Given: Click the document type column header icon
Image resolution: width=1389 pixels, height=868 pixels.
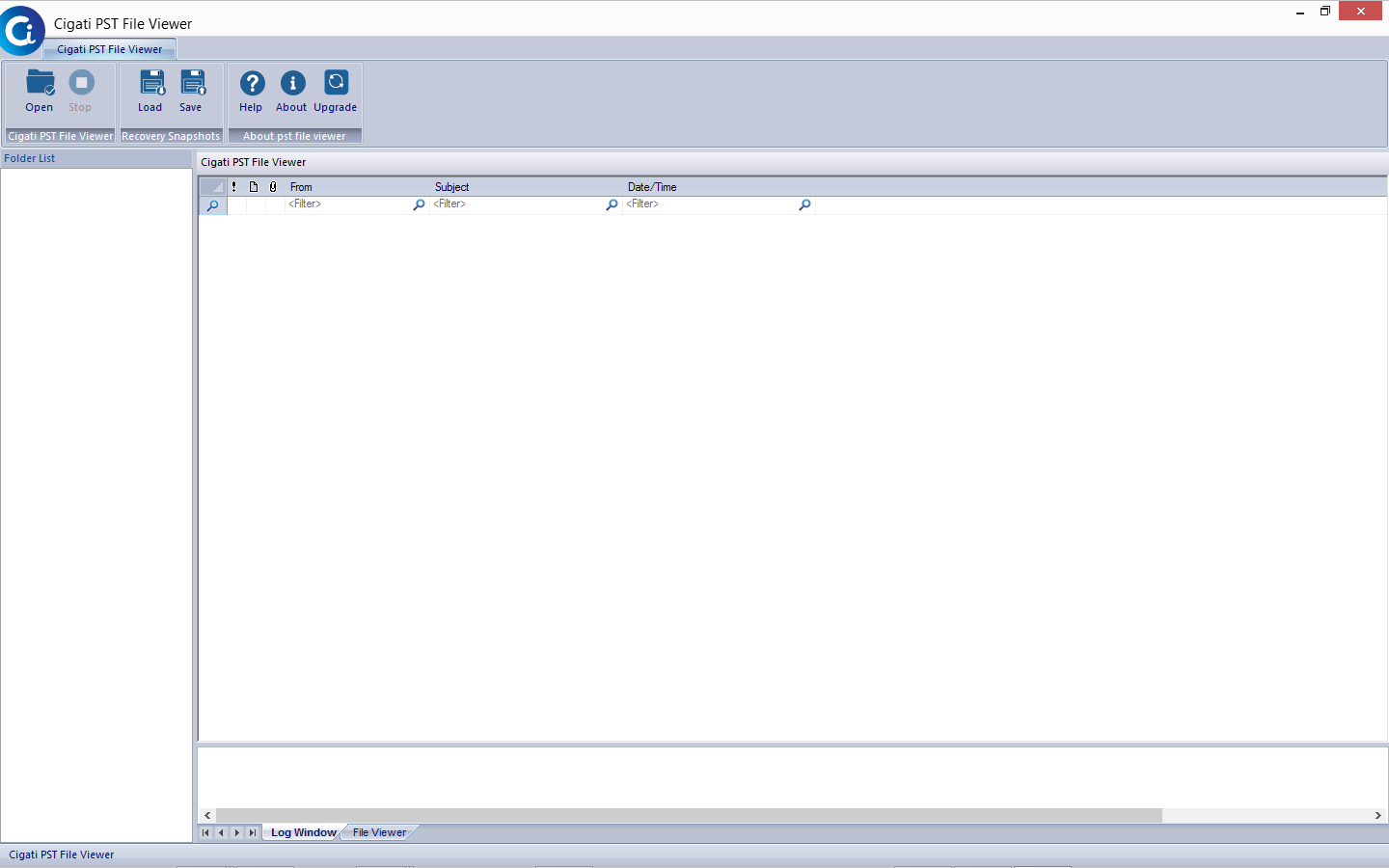Looking at the screenshot, I should coord(254,187).
